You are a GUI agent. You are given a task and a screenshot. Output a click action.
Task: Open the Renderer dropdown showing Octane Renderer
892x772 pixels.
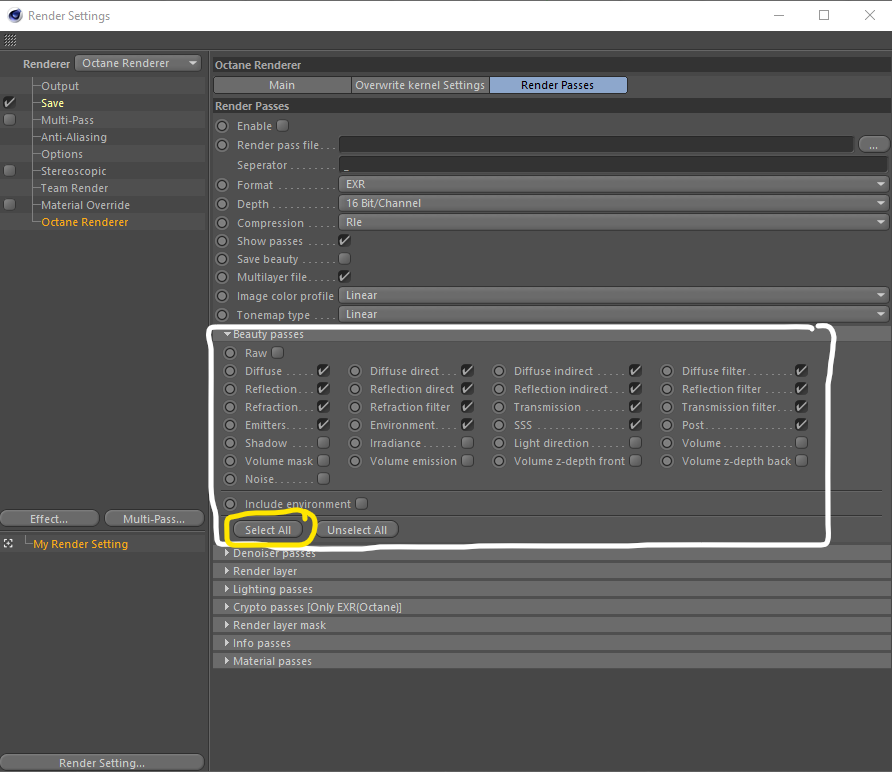tap(138, 63)
